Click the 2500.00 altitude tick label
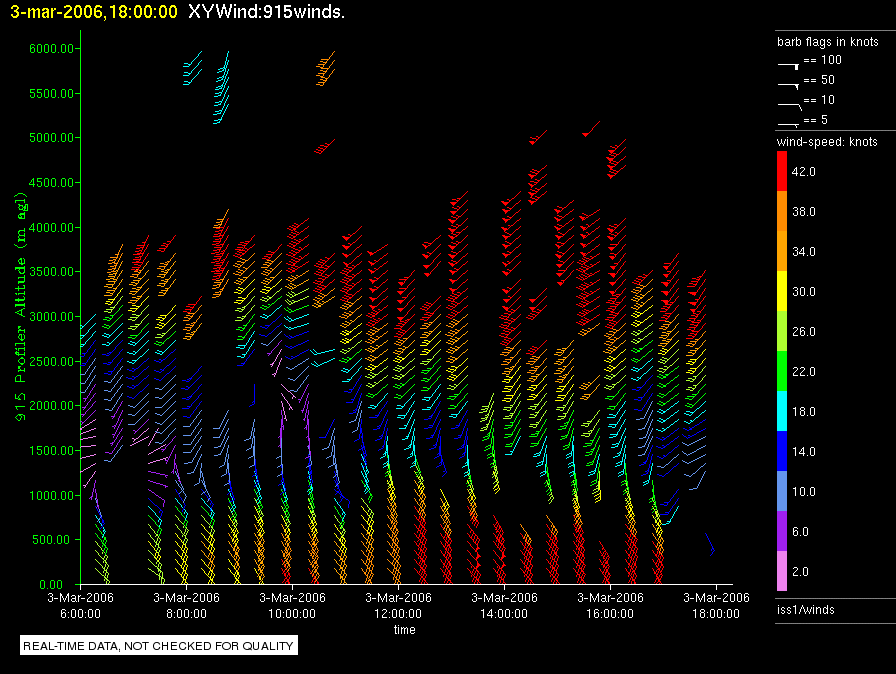 51,361
